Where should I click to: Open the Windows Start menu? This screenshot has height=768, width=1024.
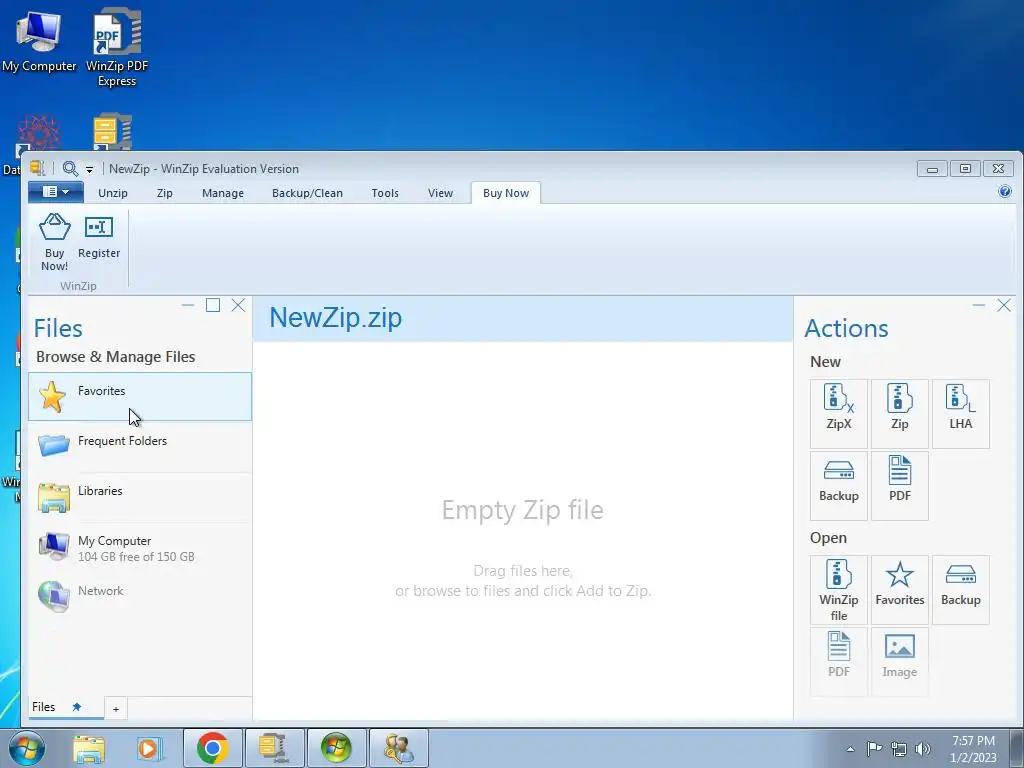(27, 748)
